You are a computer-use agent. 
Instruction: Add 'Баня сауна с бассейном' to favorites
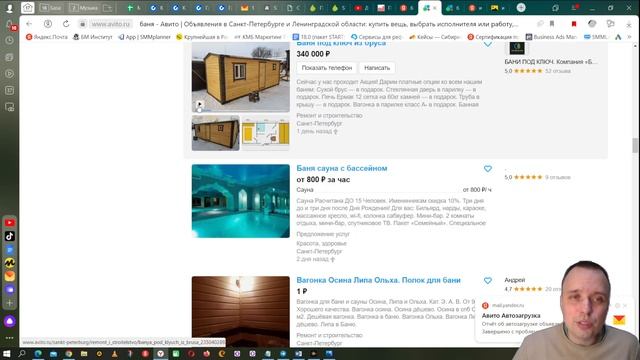(488, 169)
